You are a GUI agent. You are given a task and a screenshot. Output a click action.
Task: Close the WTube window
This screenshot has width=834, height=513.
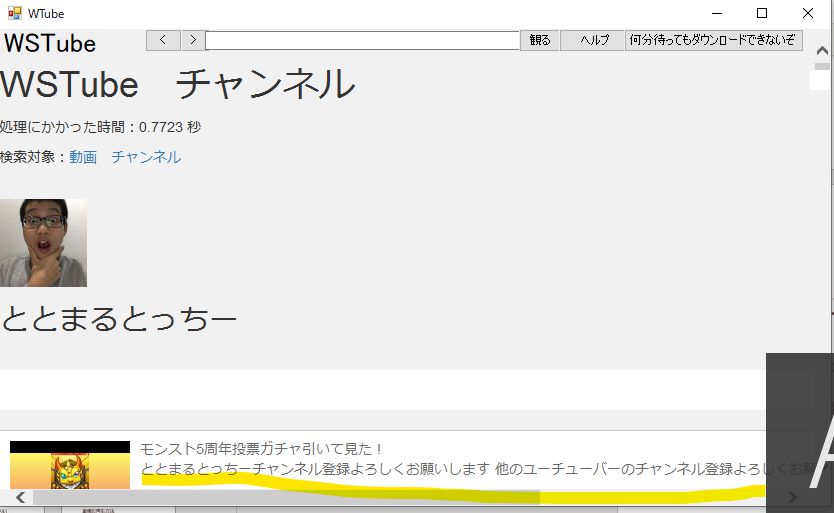point(808,13)
